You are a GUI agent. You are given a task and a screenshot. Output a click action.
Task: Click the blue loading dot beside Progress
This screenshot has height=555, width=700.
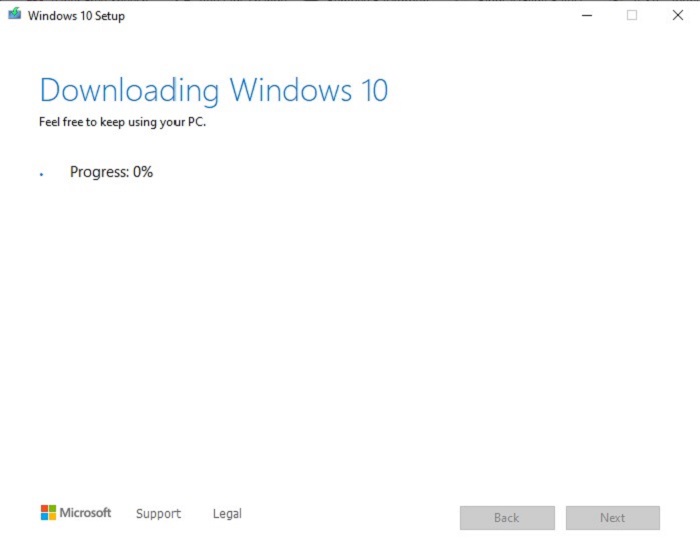click(41, 174)
